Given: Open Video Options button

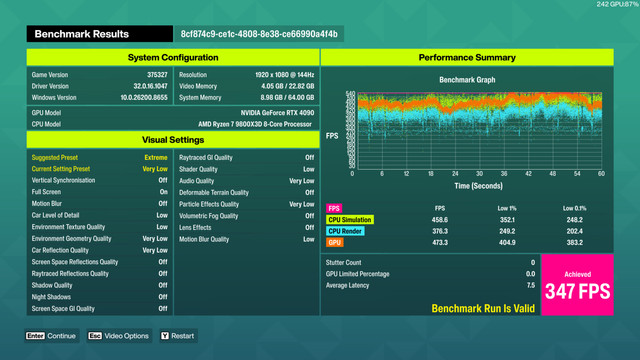Looking at the screenshot, I should point(119,336).
